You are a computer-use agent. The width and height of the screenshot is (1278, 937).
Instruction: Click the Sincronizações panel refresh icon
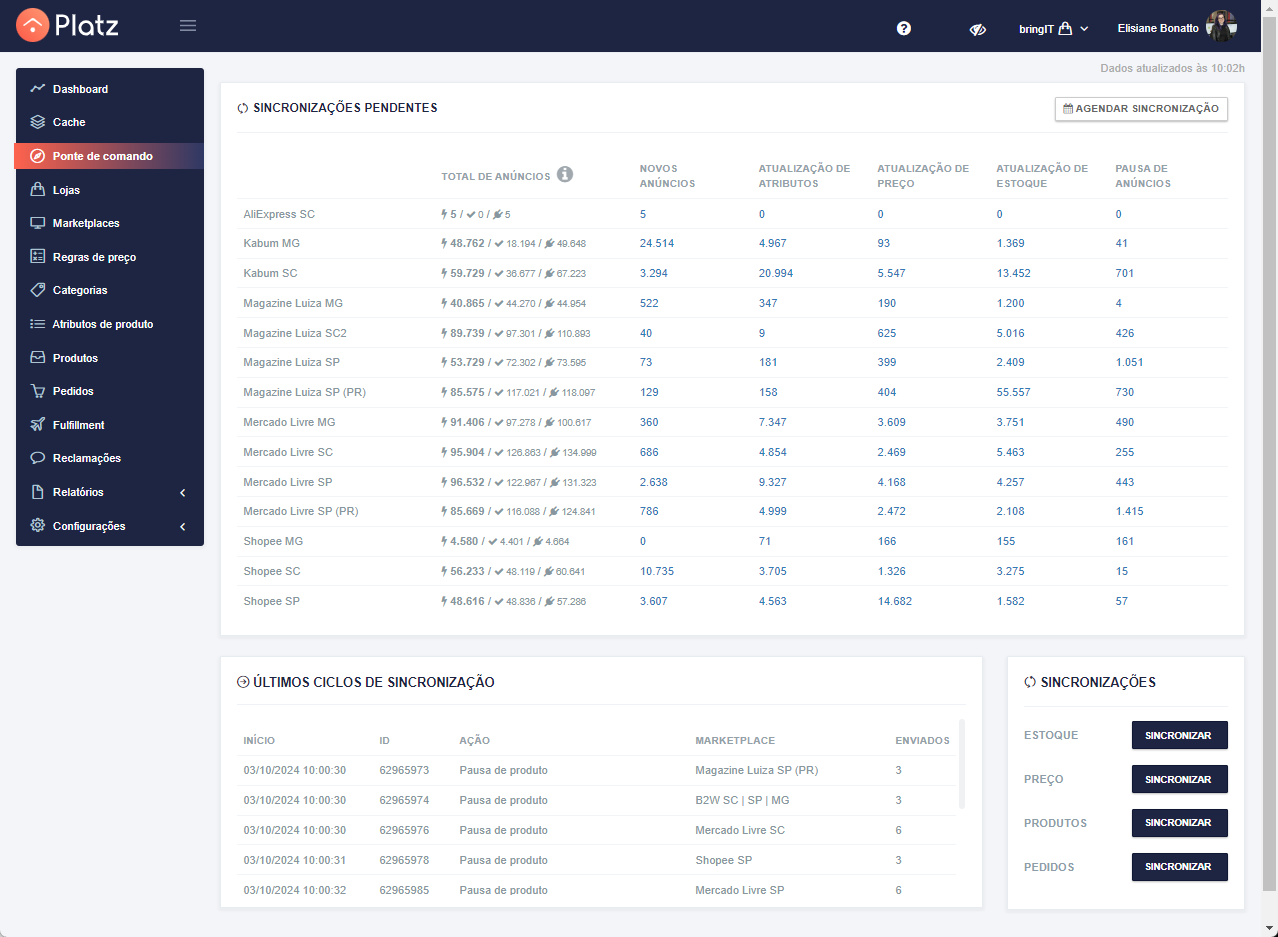pos(1030,683)
